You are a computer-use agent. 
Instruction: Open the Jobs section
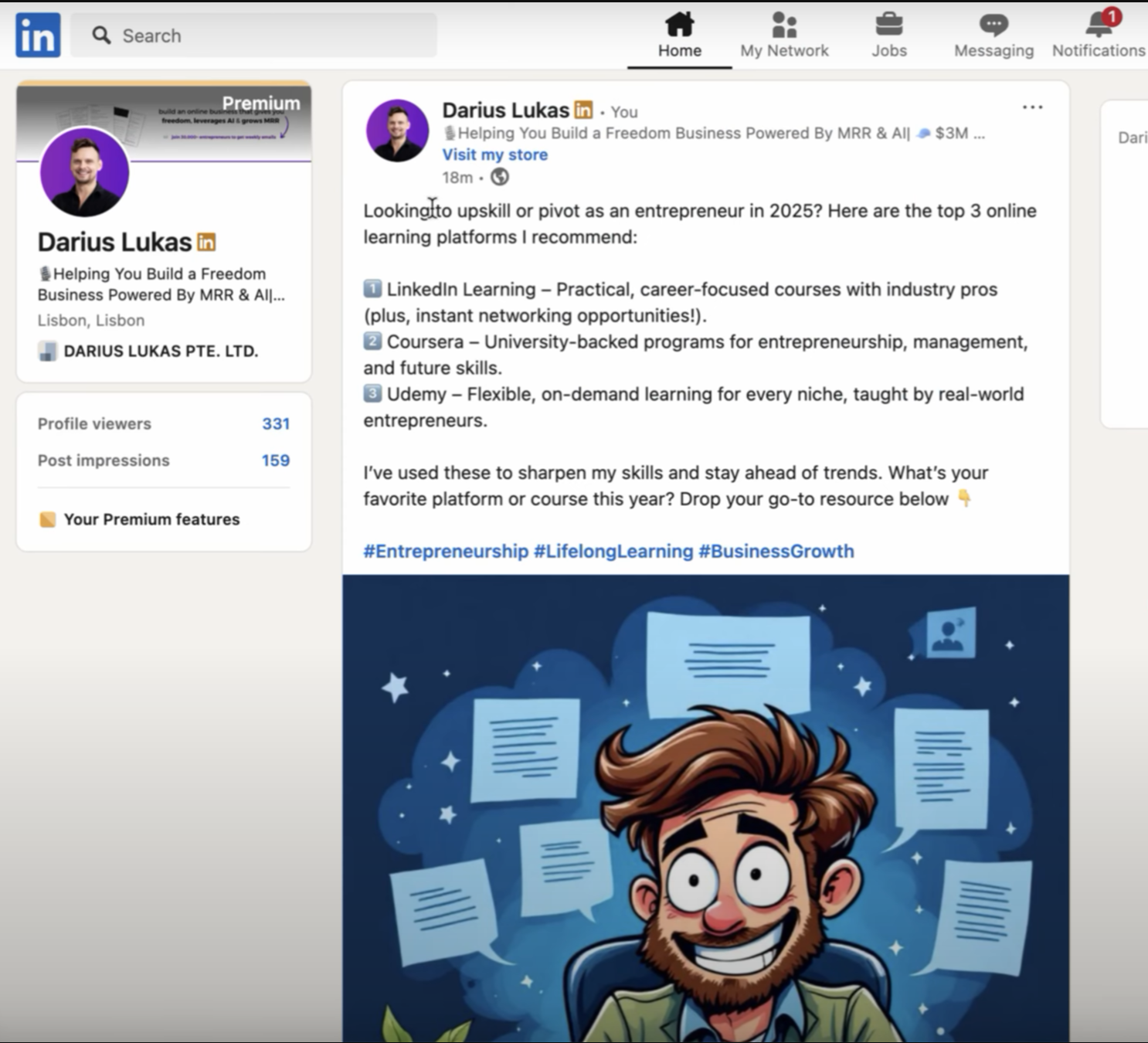point(888,36)
